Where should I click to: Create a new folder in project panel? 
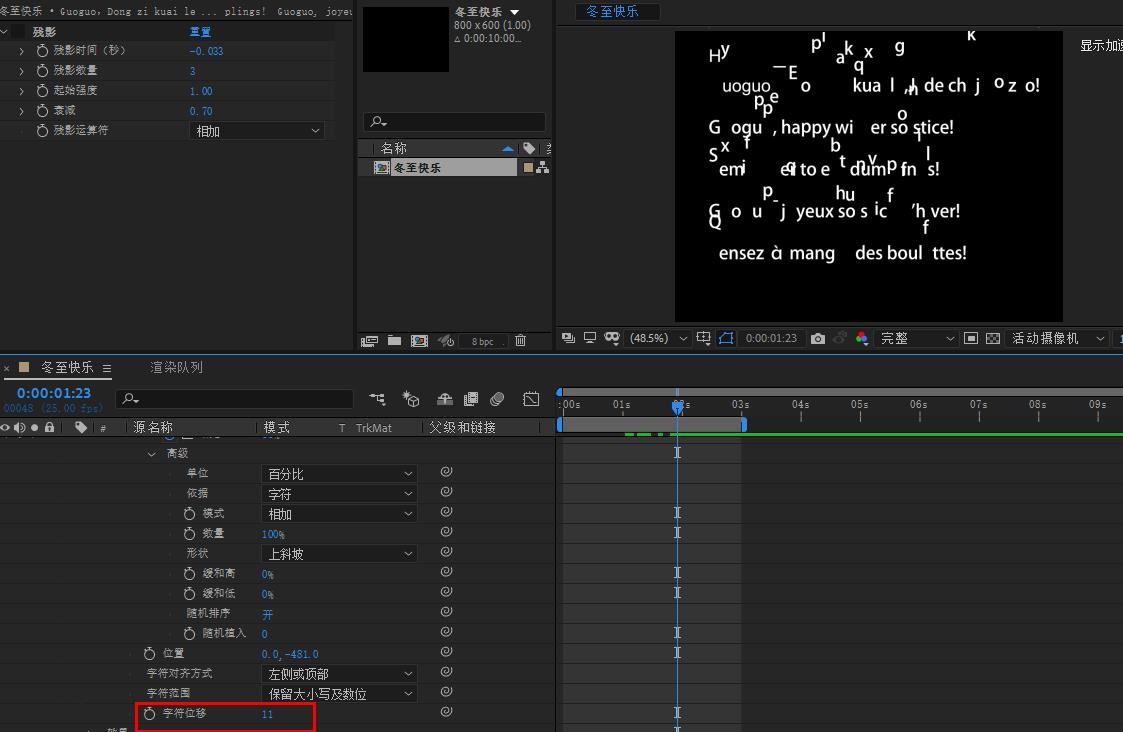pos(395,341)
